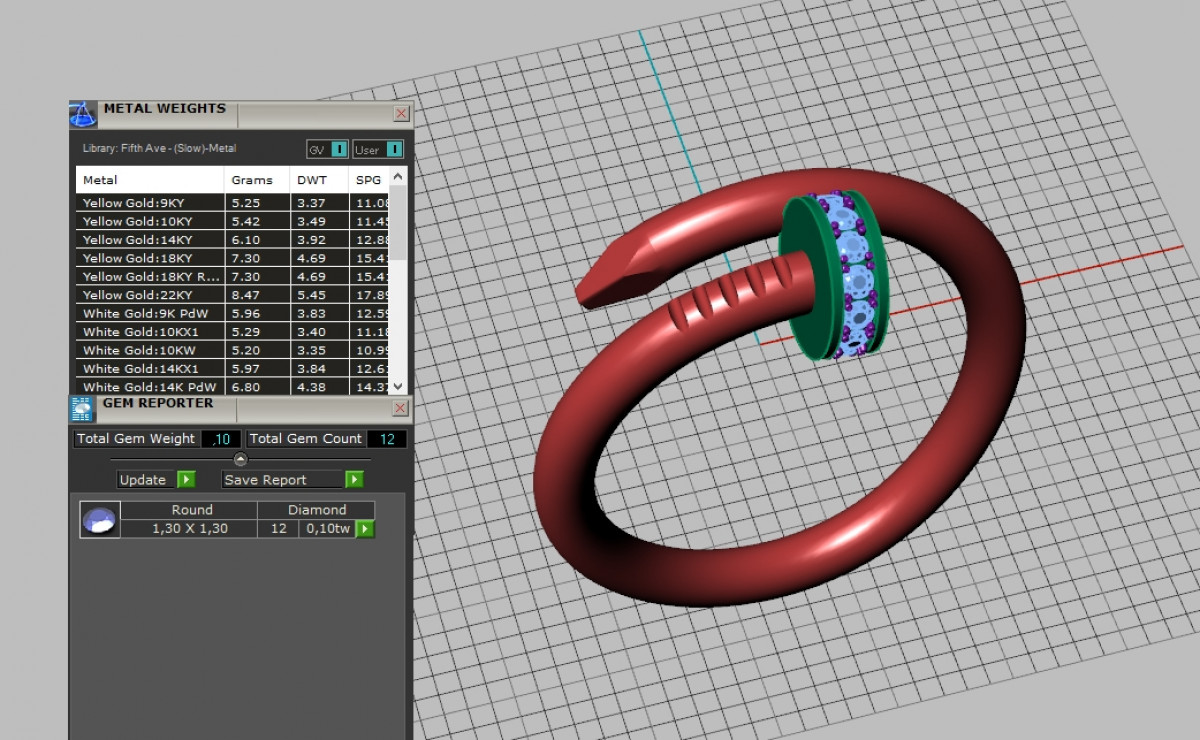Click the green arrow next to 0,10tw

(x=365, y=528)
